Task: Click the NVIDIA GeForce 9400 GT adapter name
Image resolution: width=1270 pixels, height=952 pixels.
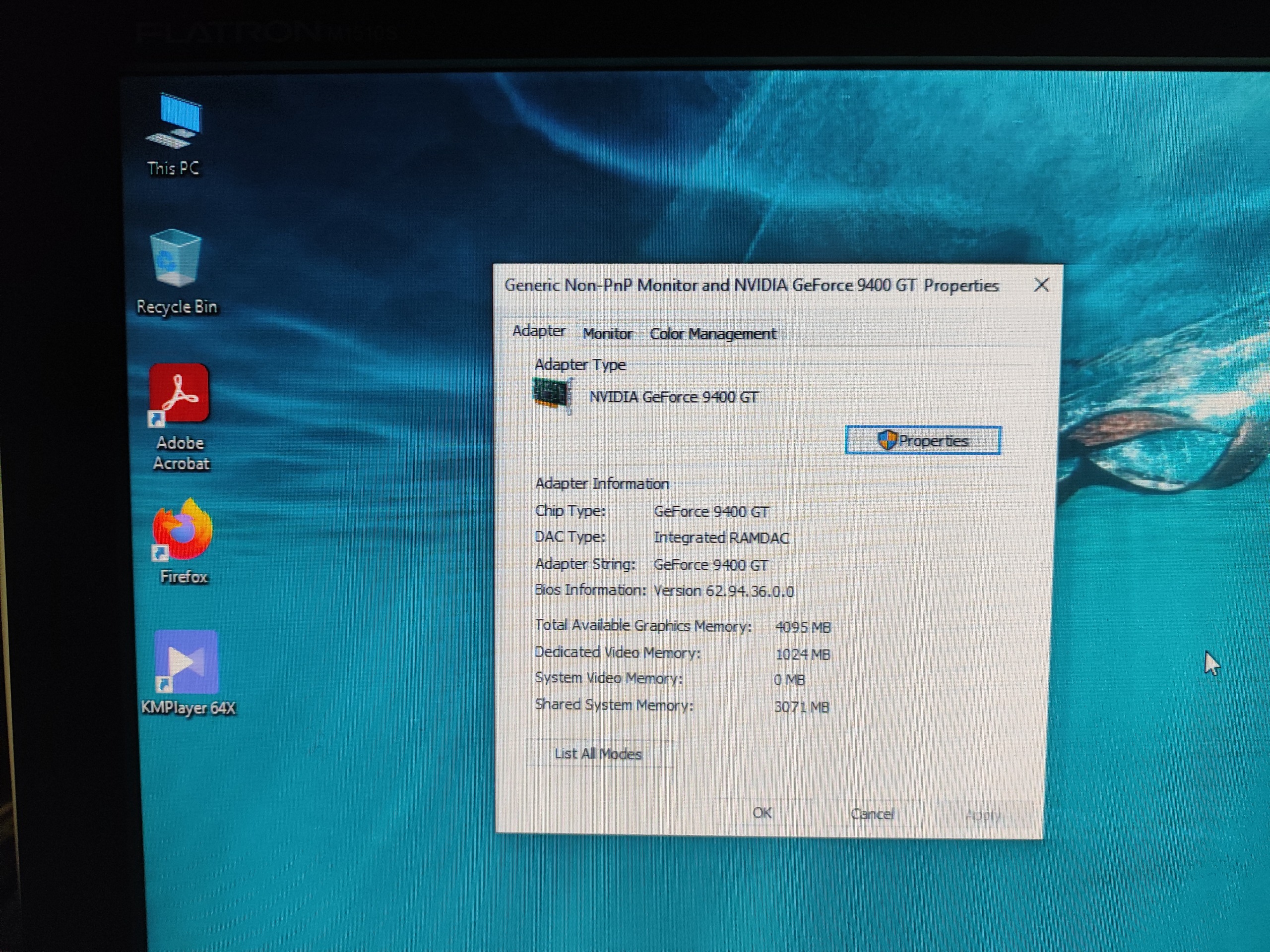Action: click(x=674, y=397)
